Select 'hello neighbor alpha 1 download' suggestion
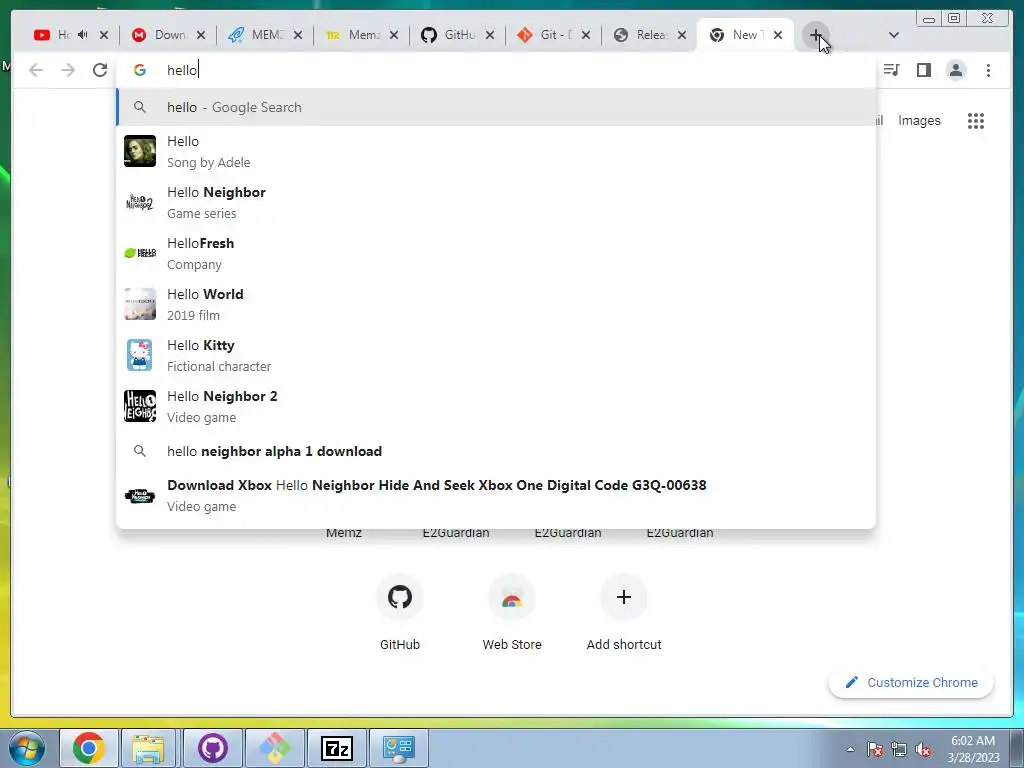1024x768 pixels. [x=496, y=451]
